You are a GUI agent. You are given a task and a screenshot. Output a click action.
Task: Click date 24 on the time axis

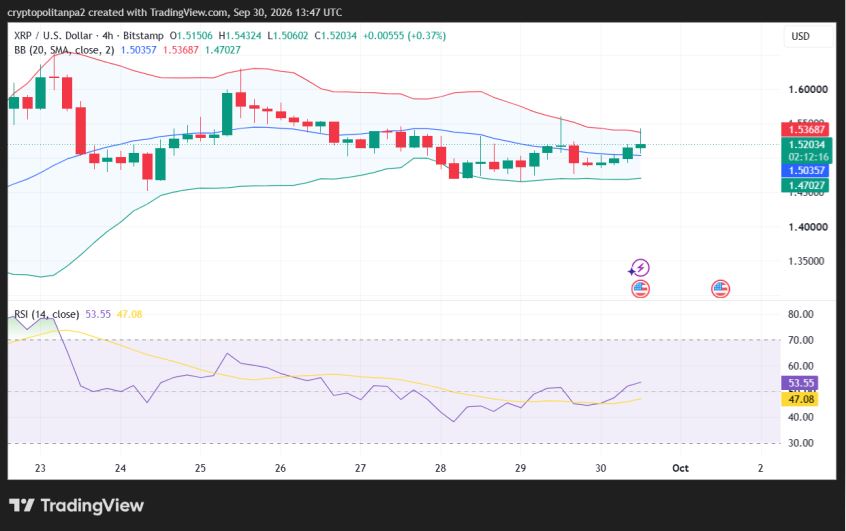(x=120, y=468)
